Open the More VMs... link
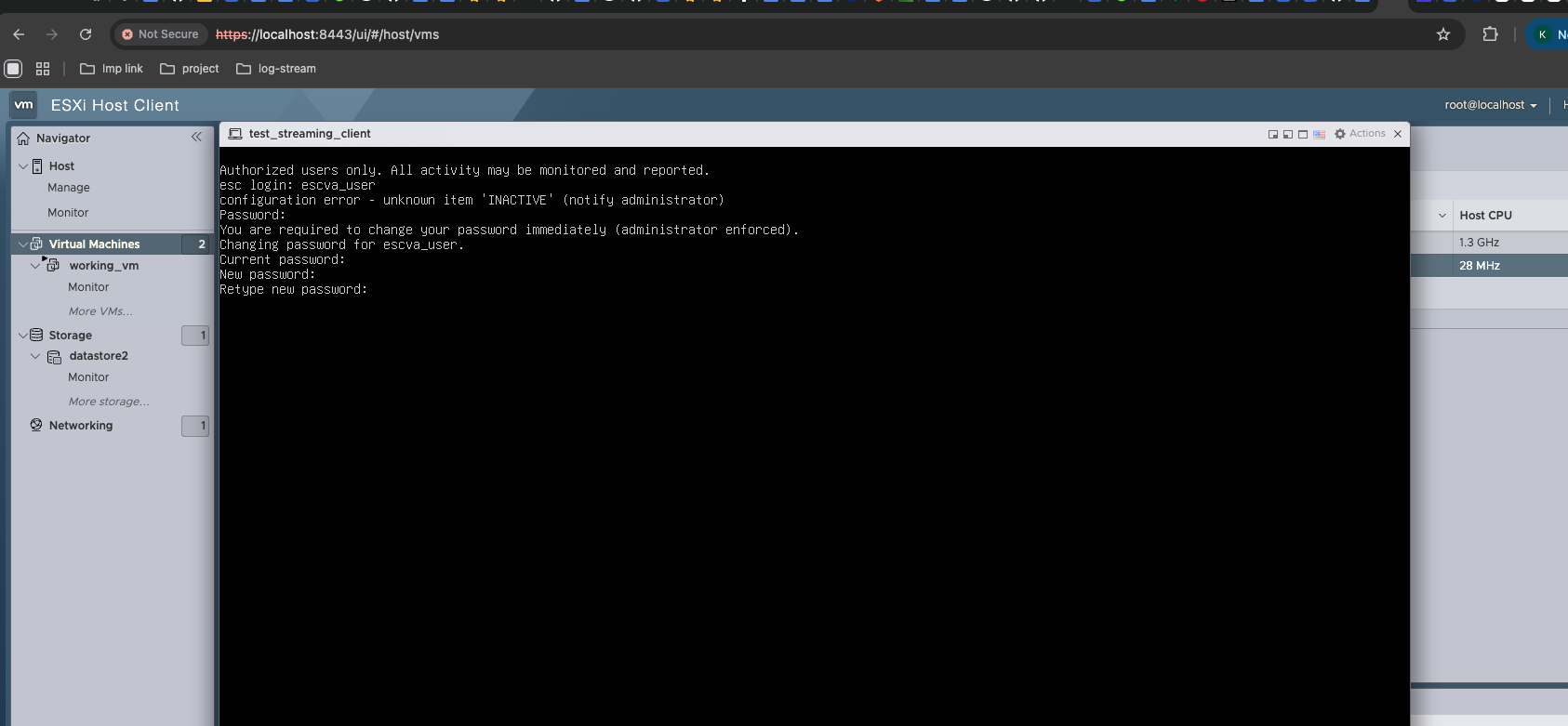1568x726 pixels. (100, 311)
